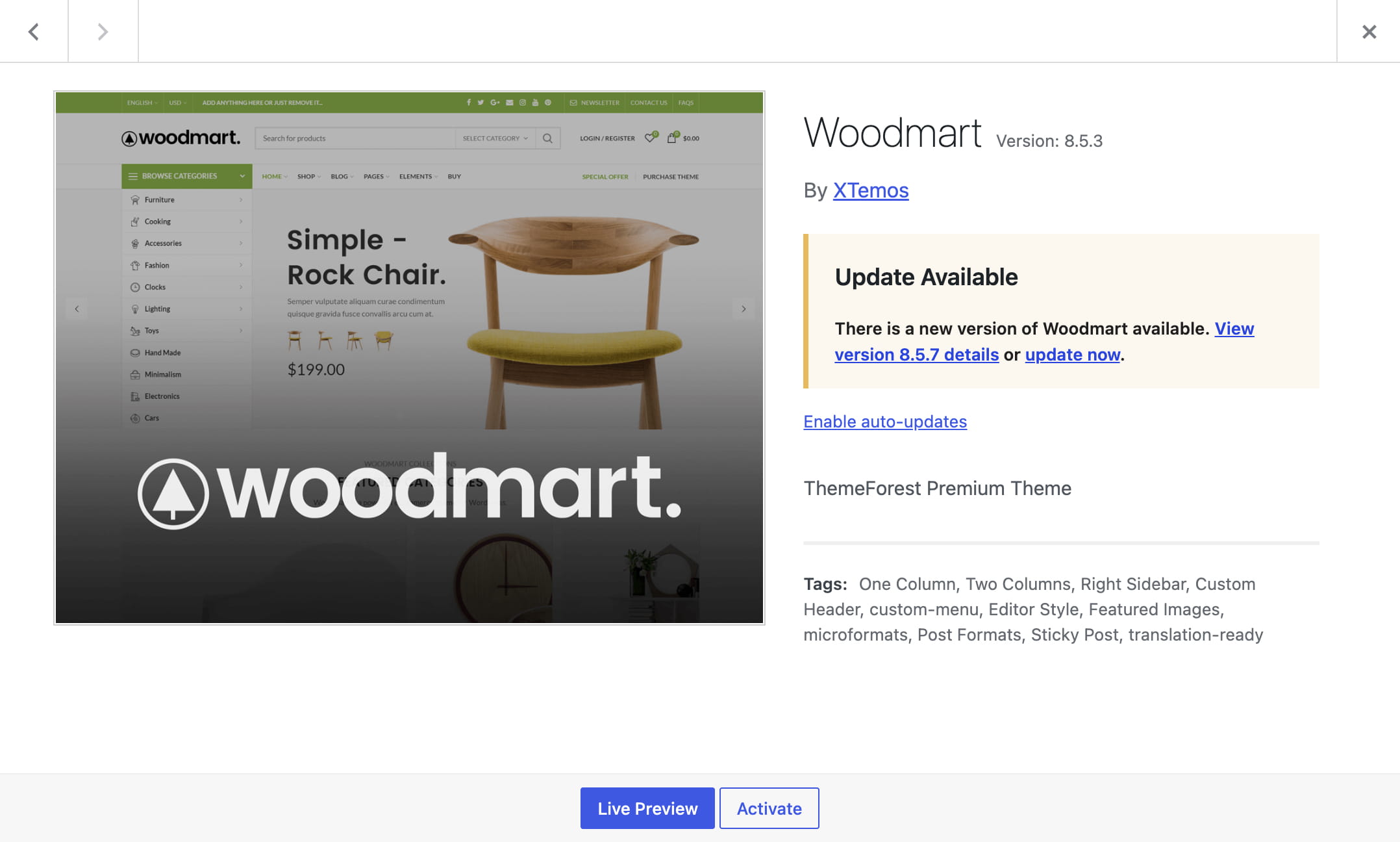Viewport: 1400px width, 842px height.
Task: Launch Live Preview of the theme
Action: point(647,808)
